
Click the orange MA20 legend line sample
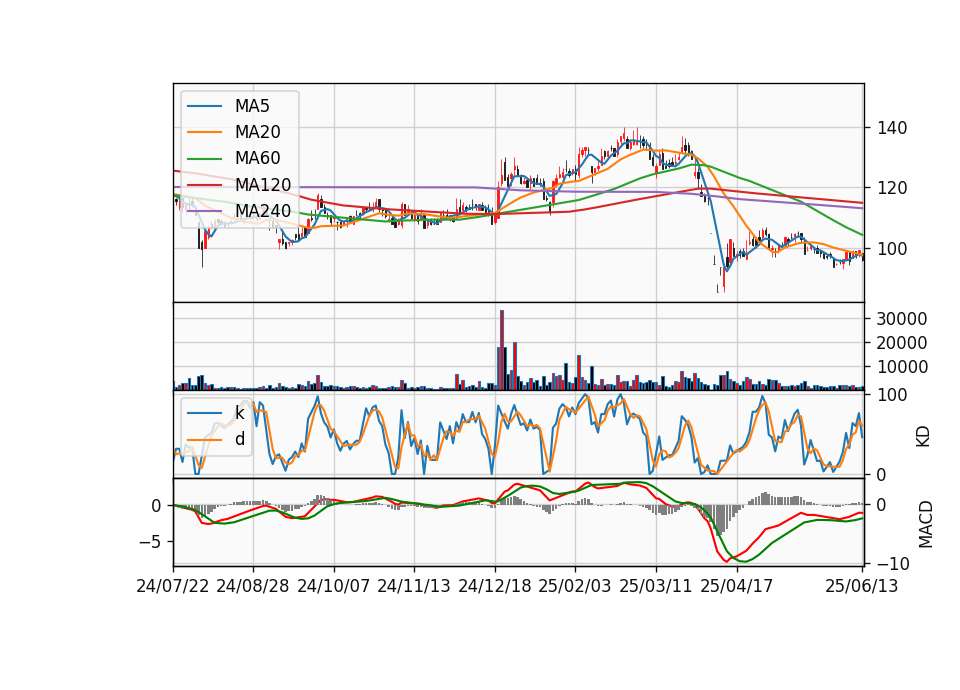tap(204, 132)
